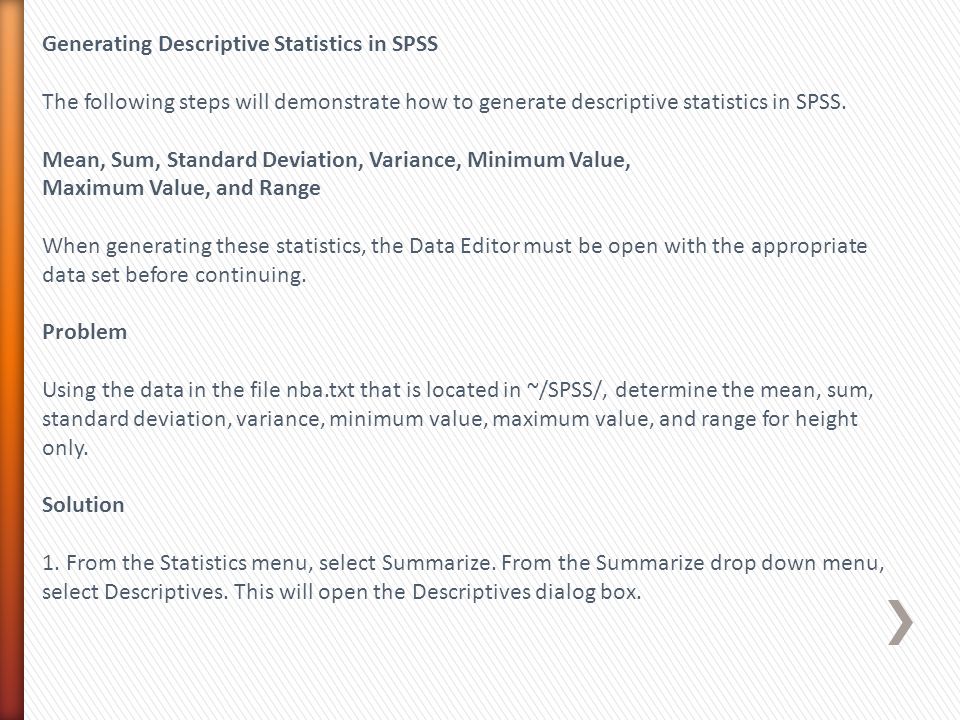Viewport: 960px width, 720px height.
Task: Select the "Solution" heading
Action: point(83,505)
